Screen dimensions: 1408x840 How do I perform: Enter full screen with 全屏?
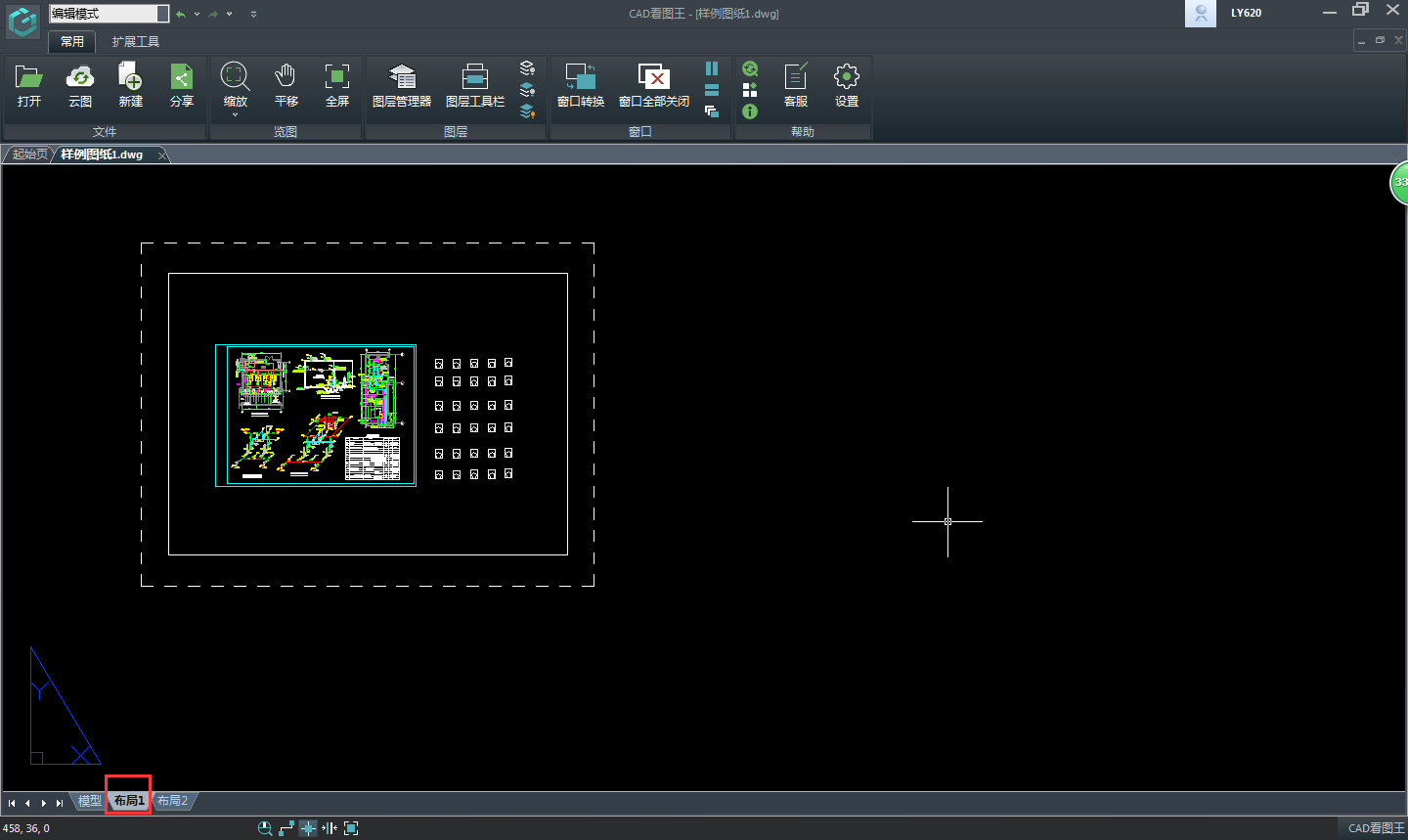click(337, 85)
